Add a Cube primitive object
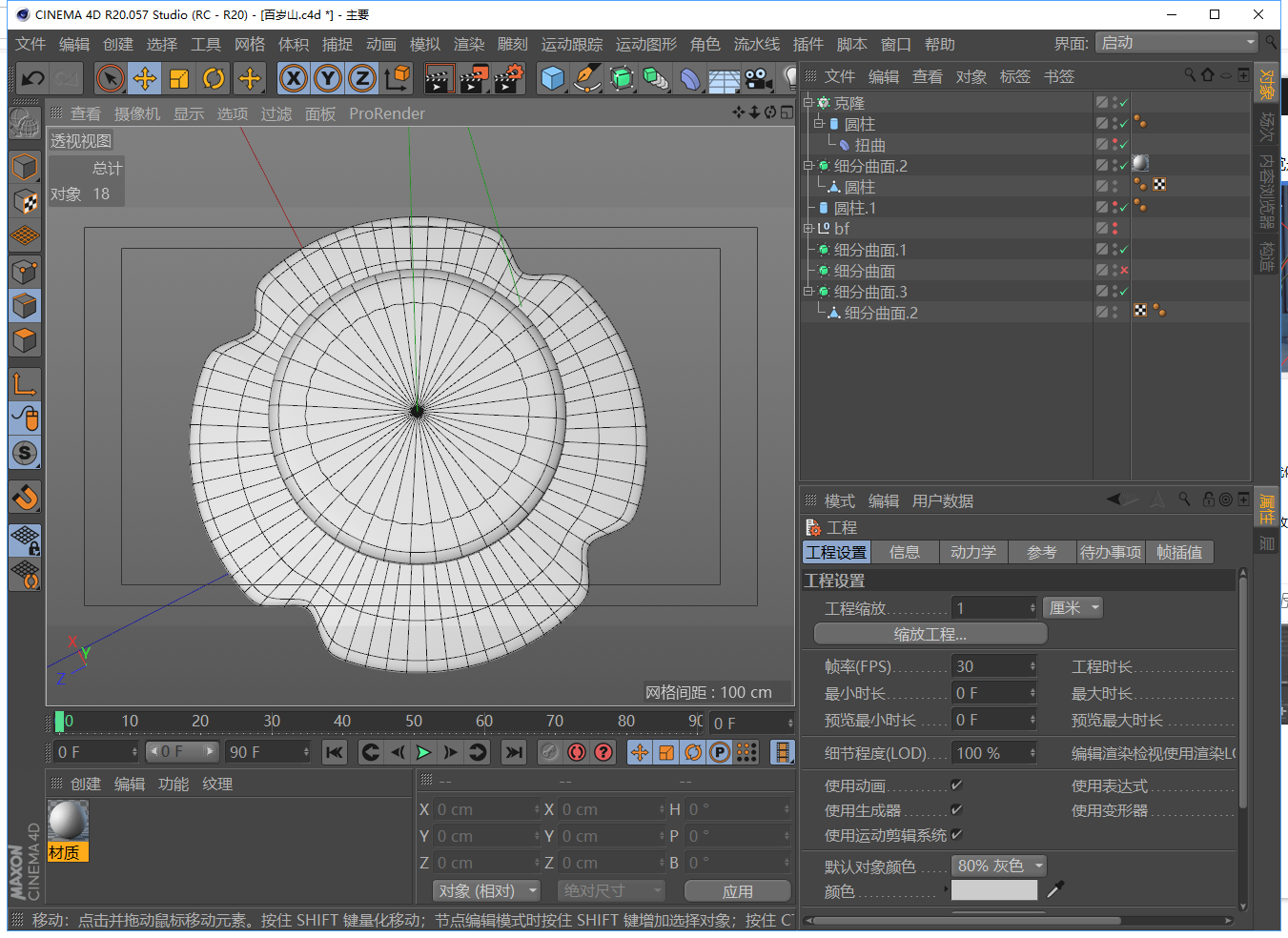 552,78
